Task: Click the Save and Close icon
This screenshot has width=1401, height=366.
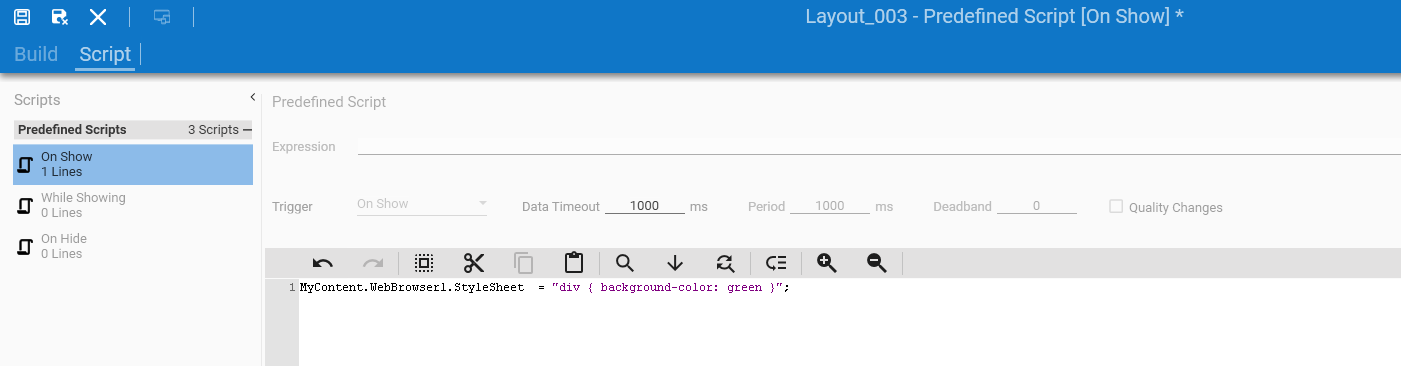Action: click(60, 16)
